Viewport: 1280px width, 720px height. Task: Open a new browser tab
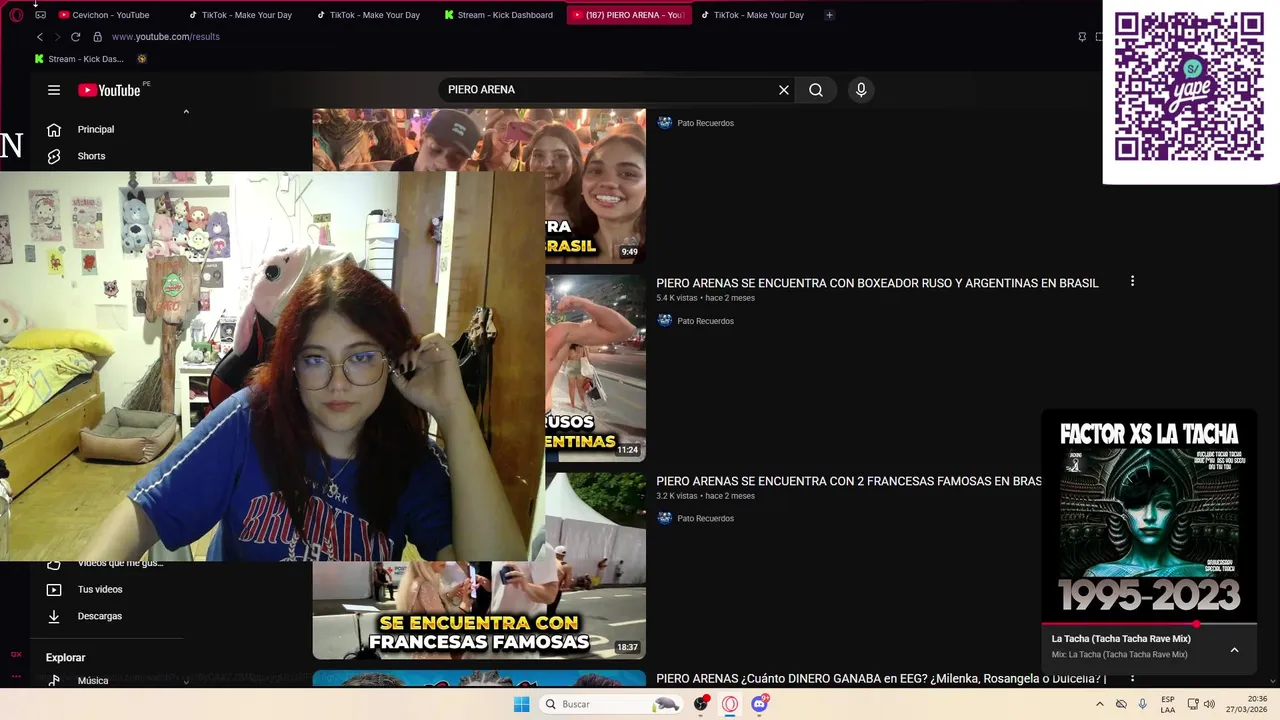(x=829, y=15)
